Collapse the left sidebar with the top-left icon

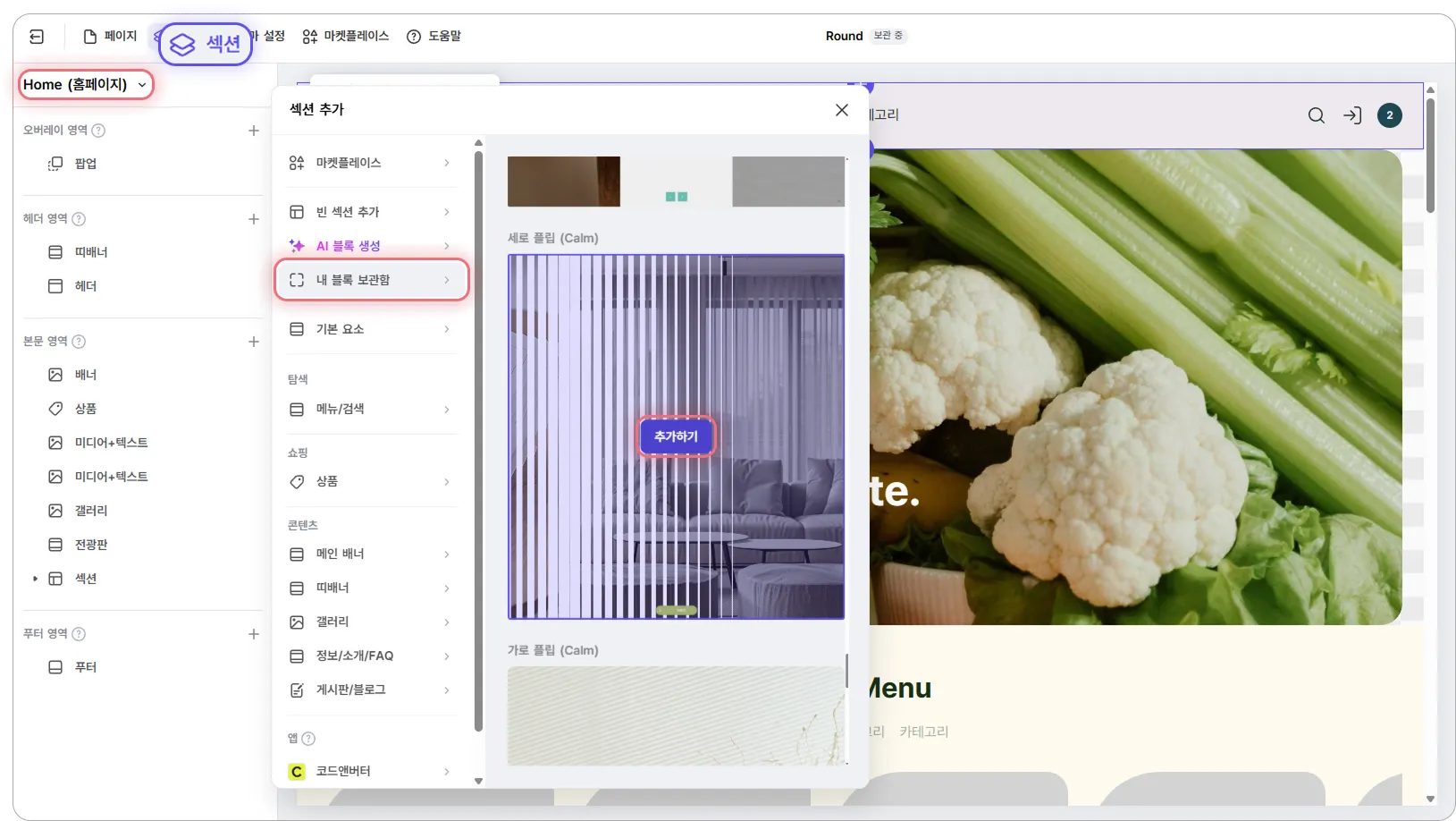coord(37,37)
